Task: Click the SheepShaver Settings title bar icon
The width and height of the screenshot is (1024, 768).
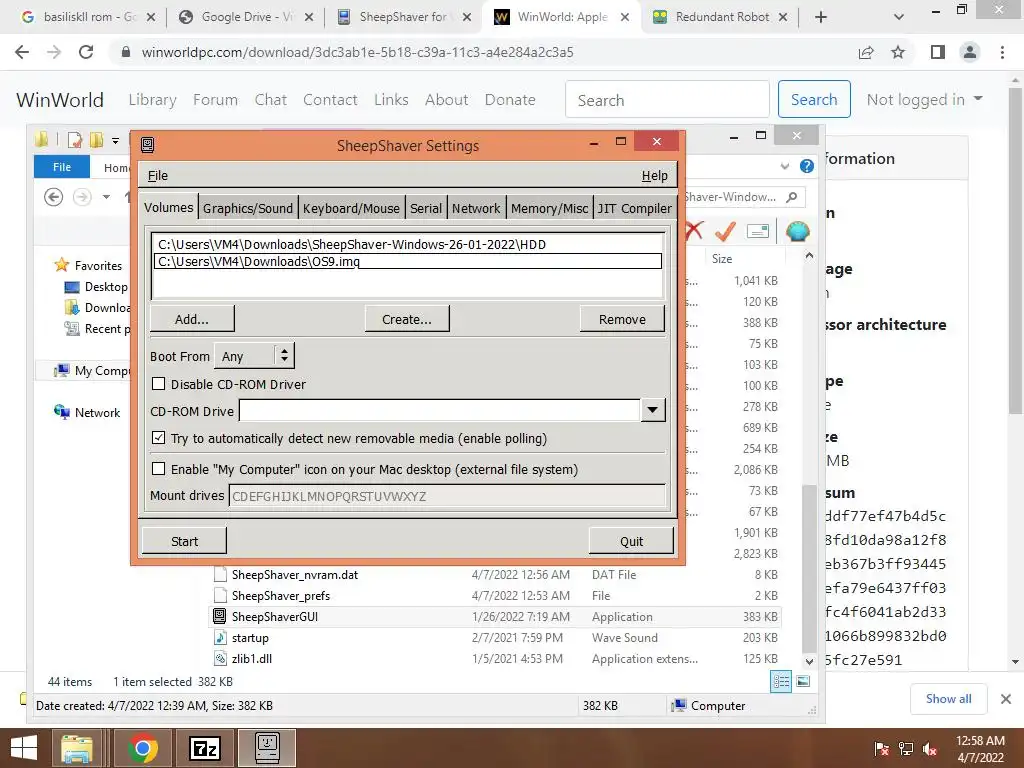Action: [x=148, y=145]
